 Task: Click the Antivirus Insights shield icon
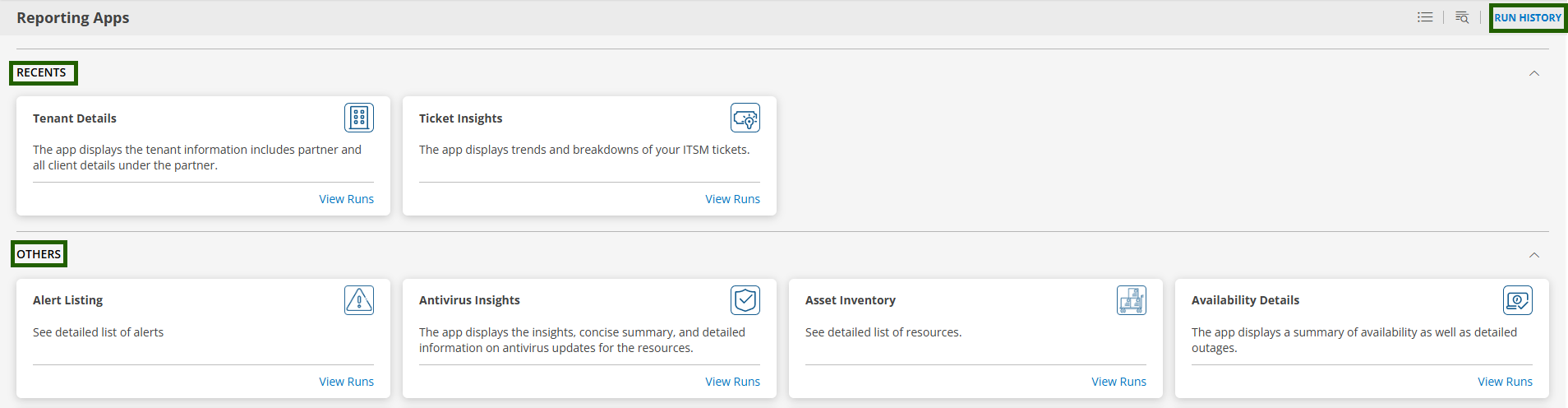pyautogui.click(x=745, y=300)
